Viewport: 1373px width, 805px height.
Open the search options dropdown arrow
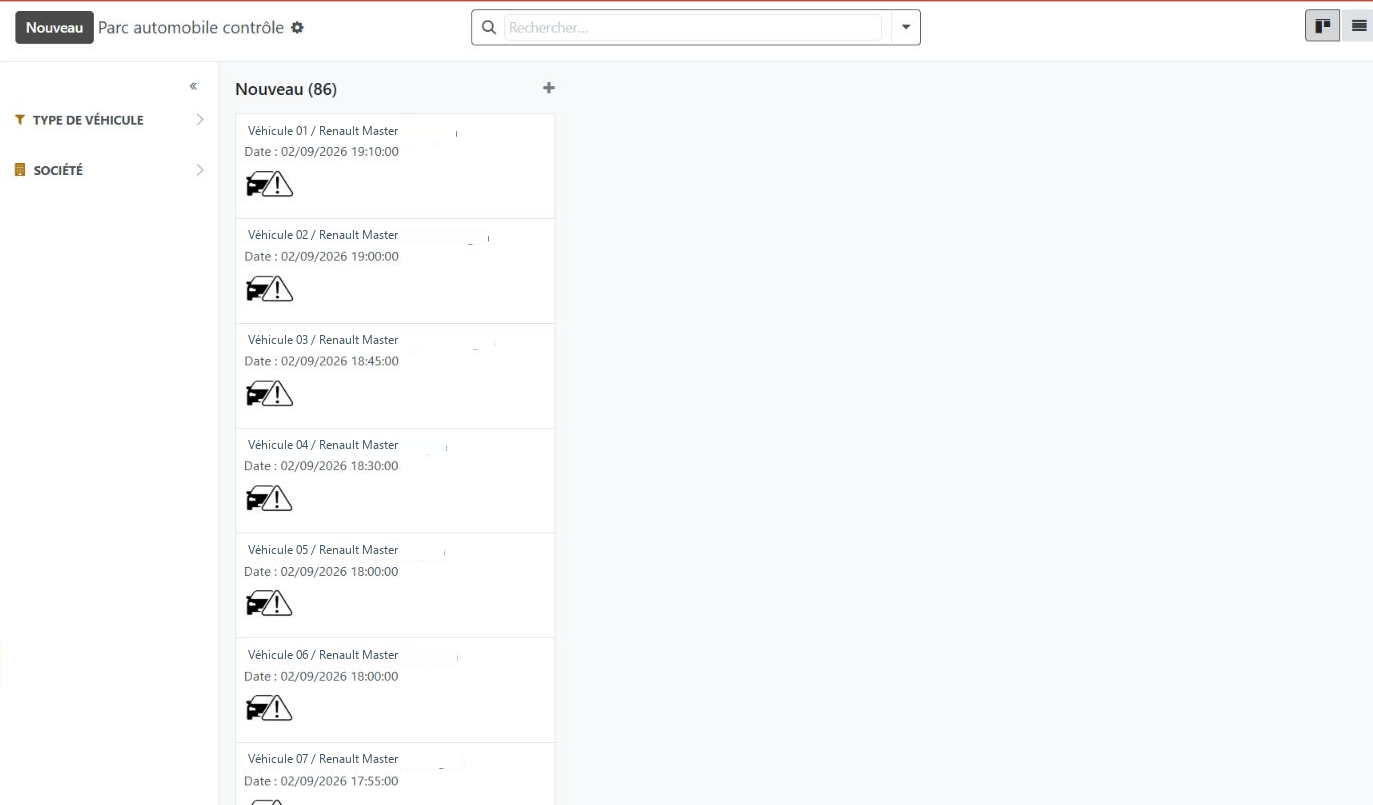point(906,28)
